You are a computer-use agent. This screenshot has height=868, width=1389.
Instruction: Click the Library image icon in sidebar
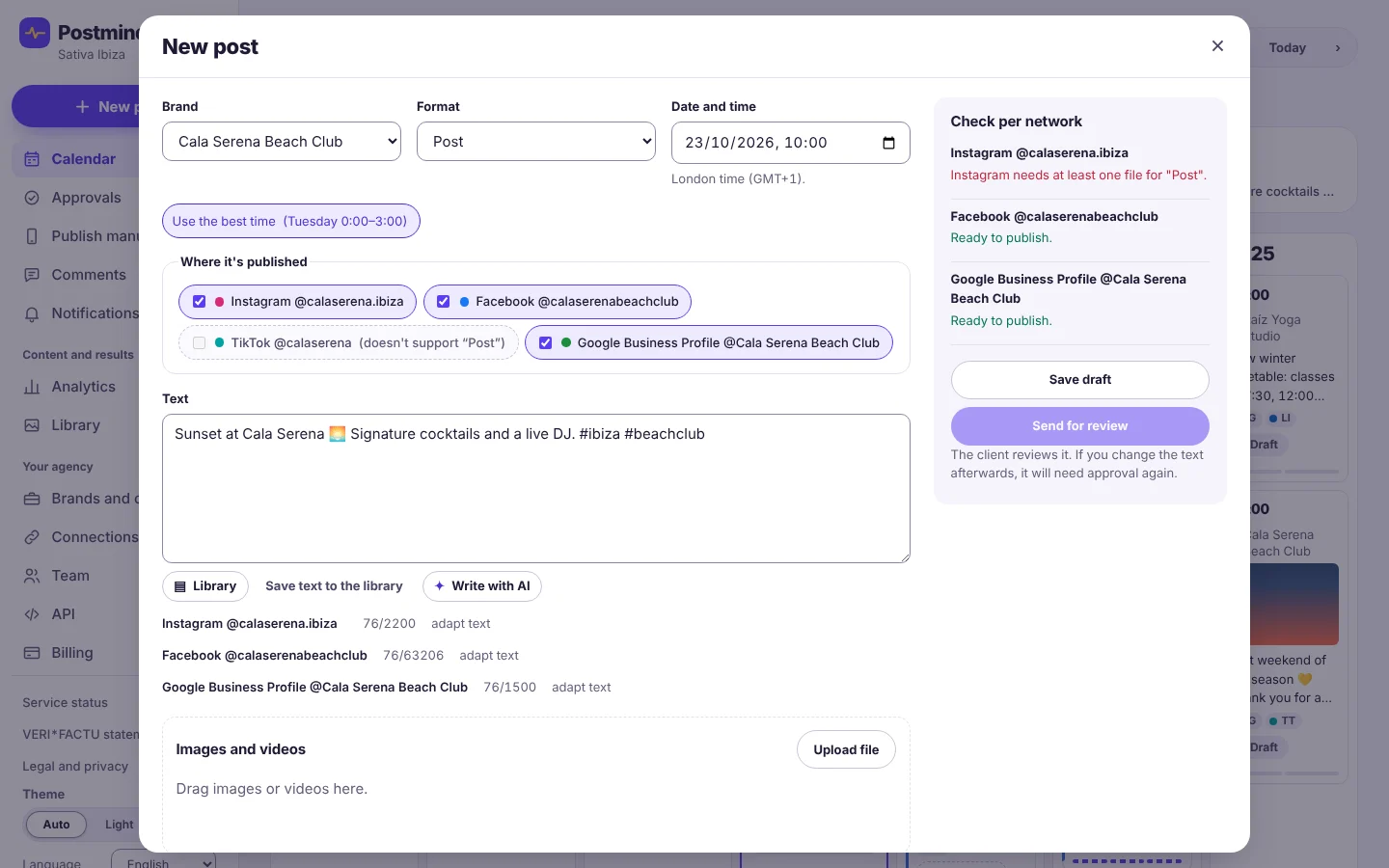[x=32, y=425]
